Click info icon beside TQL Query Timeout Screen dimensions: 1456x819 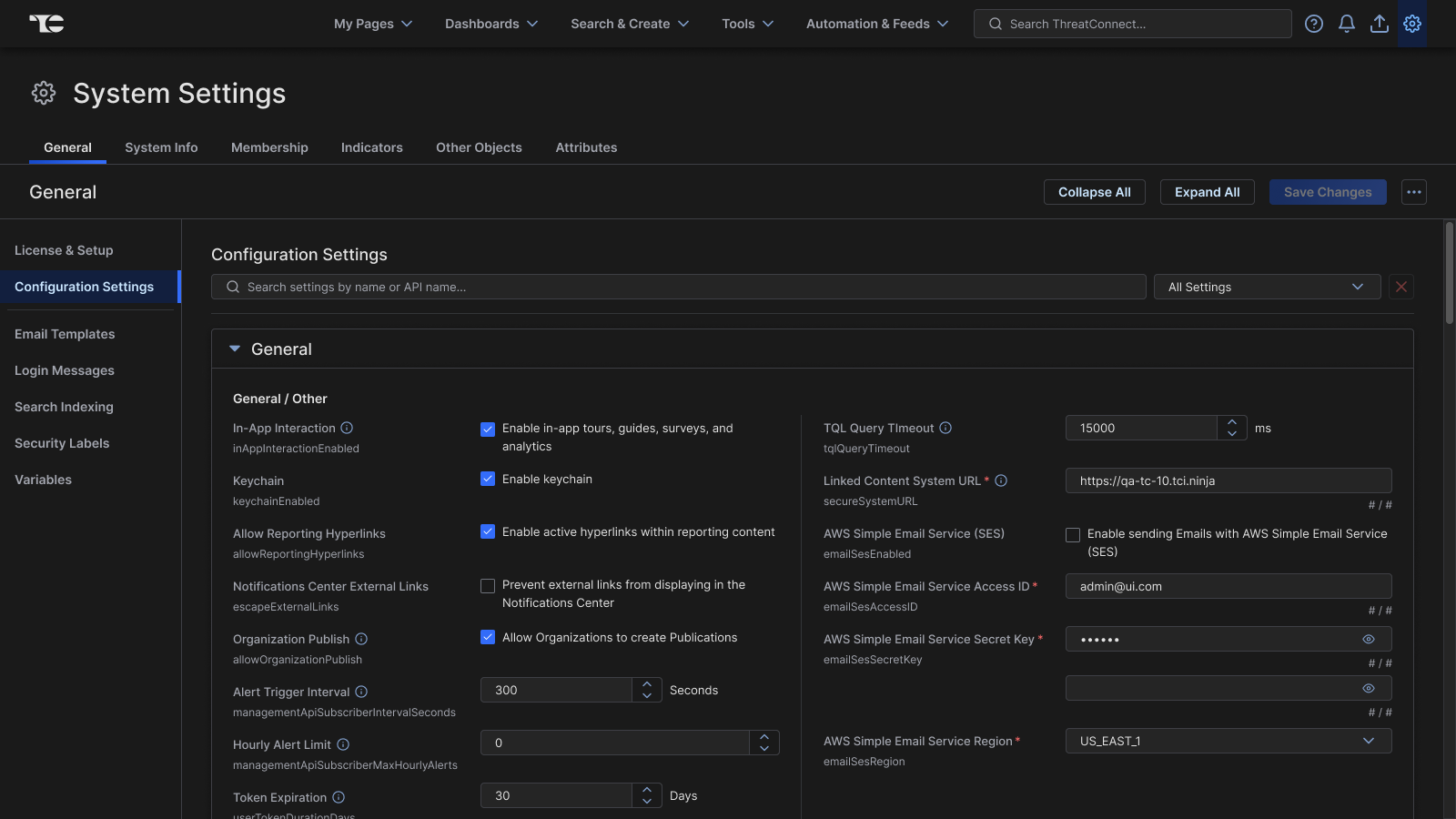[945, 428]
